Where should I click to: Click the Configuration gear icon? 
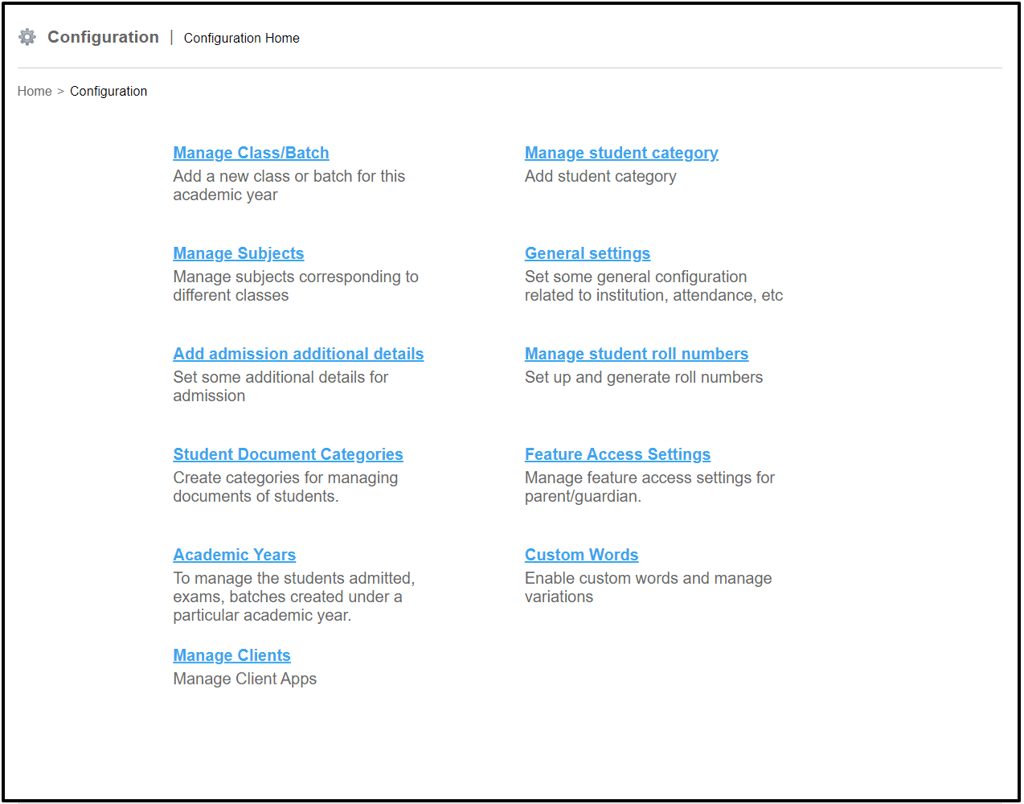coord(27,37)
